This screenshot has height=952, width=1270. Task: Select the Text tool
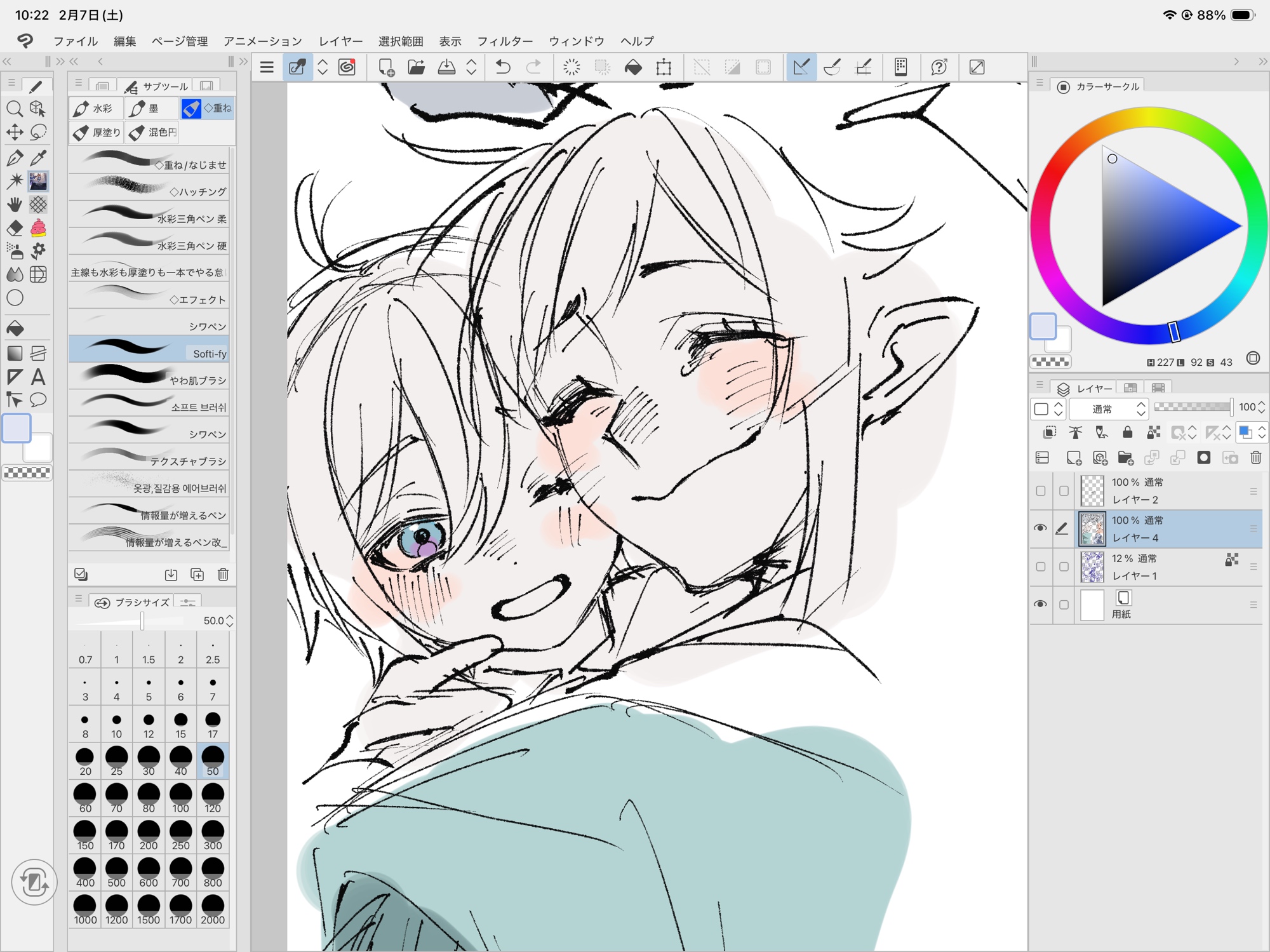point(38,377)
